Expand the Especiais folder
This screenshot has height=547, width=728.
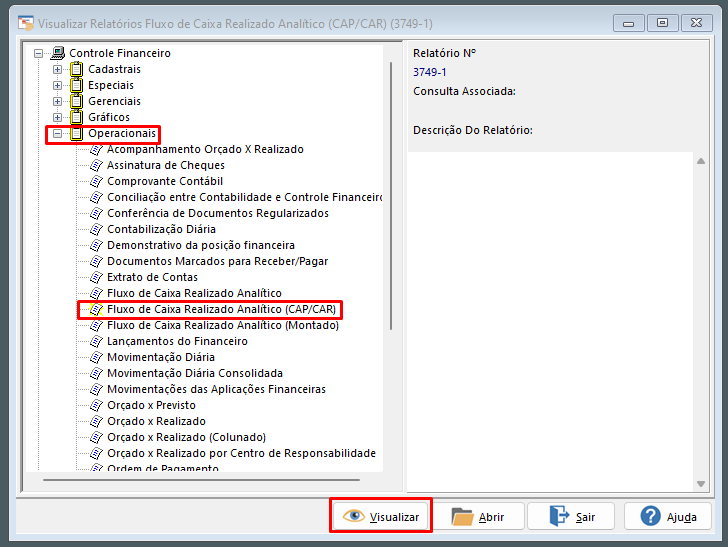[x=57, y=85]
